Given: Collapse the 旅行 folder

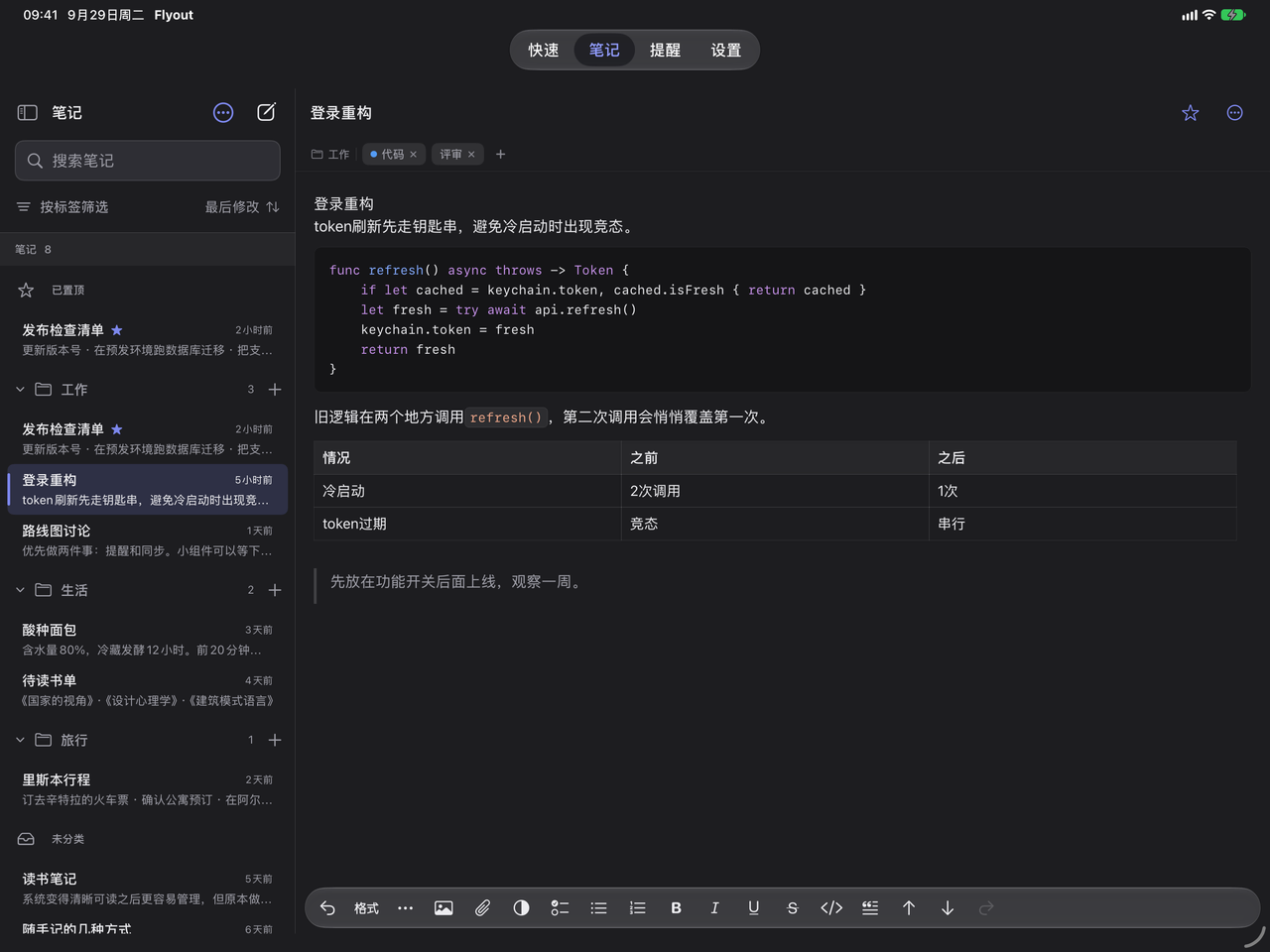Looking at the screenshot, I should (x=20, y=740).
